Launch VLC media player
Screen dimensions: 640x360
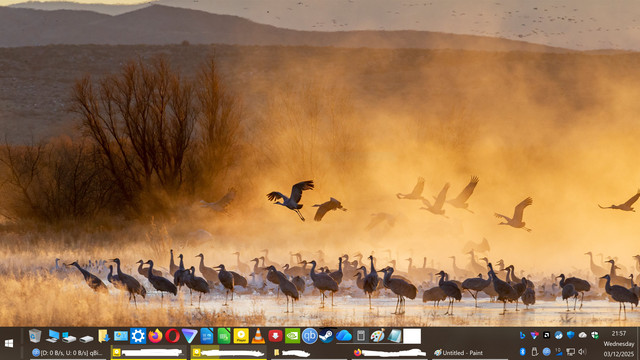[258, 336]
